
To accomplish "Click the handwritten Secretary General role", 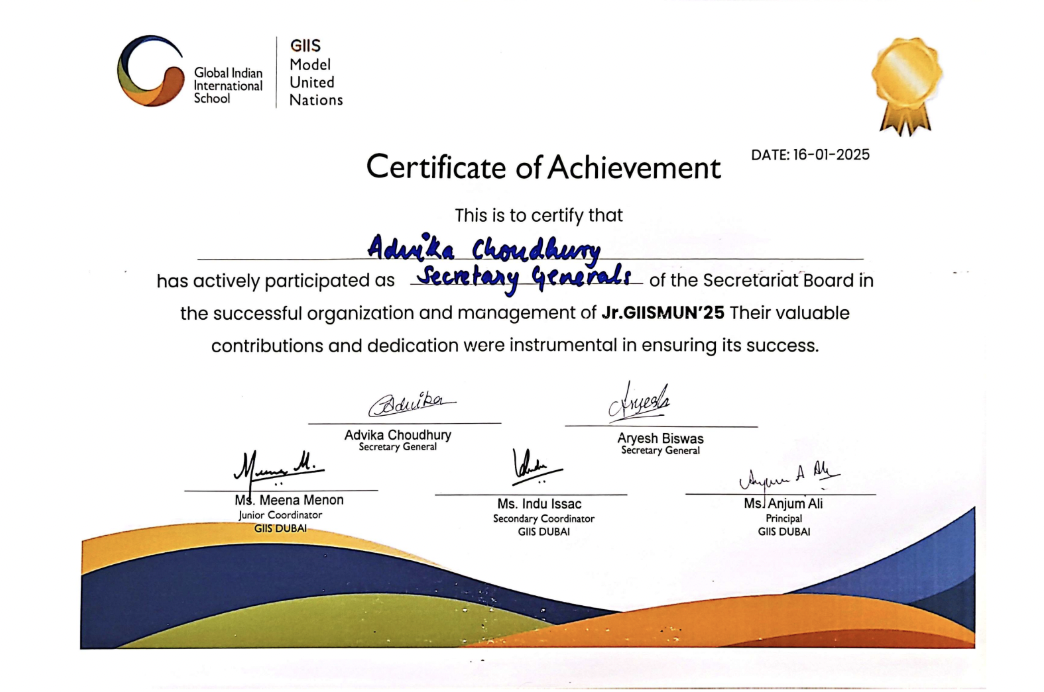I will [526, 277].
